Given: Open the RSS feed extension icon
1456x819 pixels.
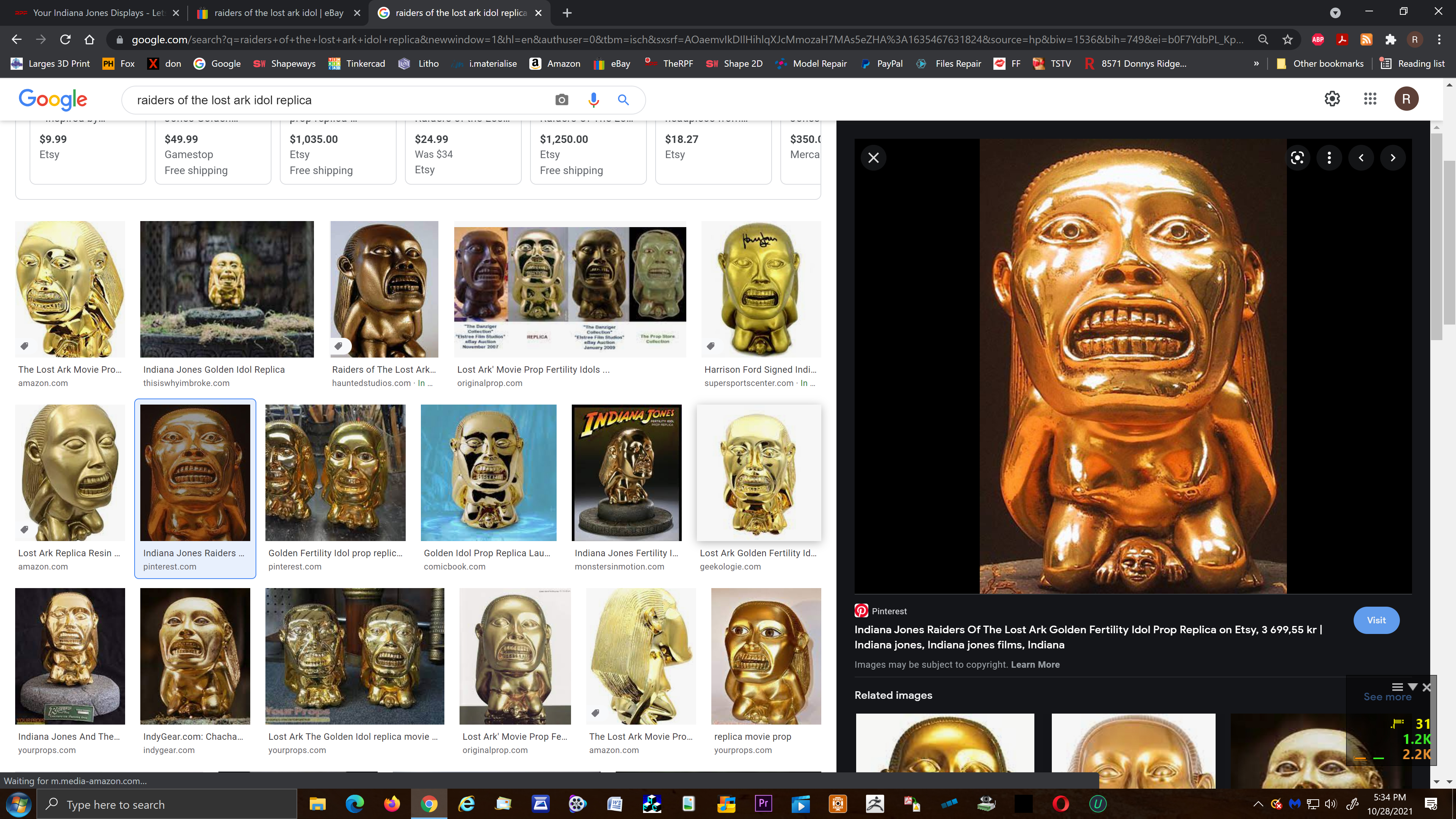Looking at the screenshot, I should (x=1367, y=39).
